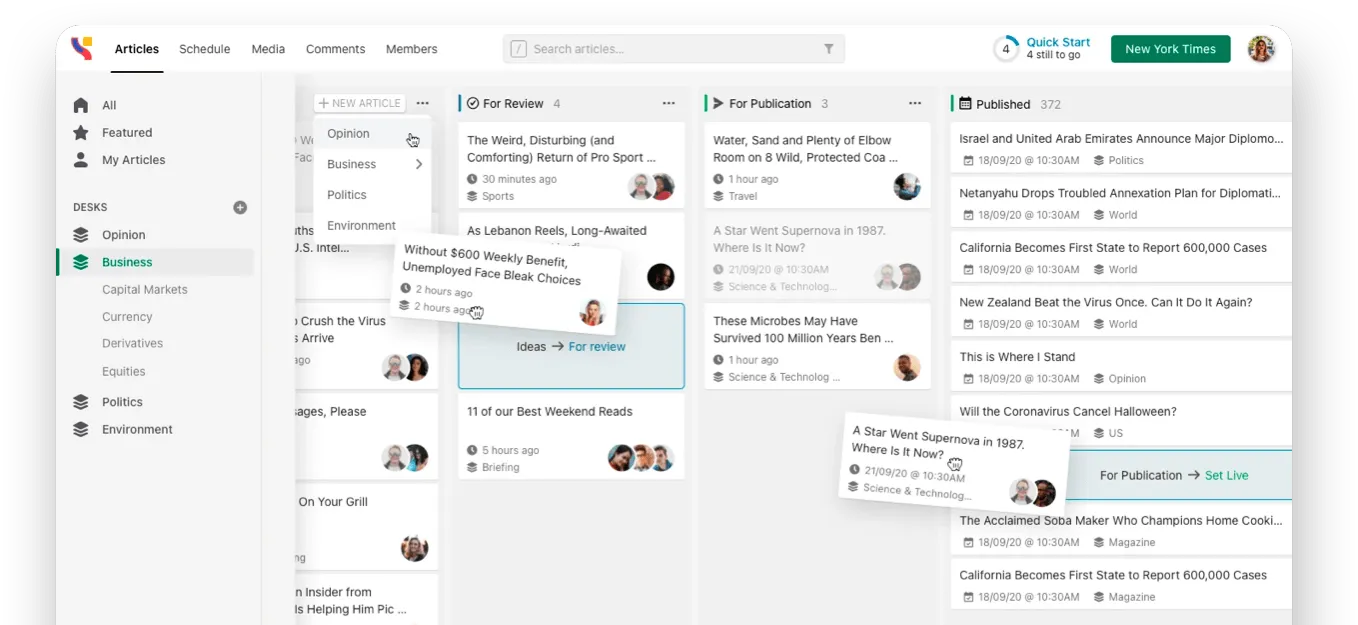
Task: Open the menu beside New Article
Action: point(423,104)
